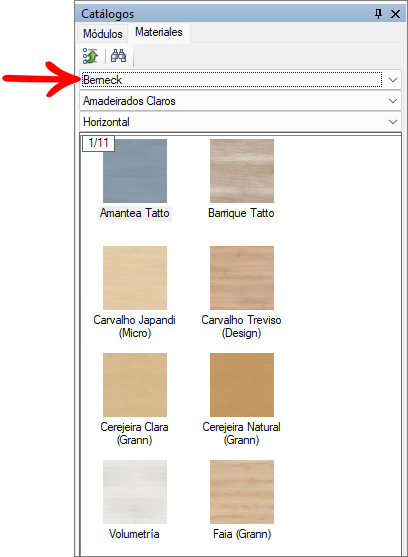Screen dimensions: 408x557
Task: Switch to the Módulos tab
Action: coord(103,34)
